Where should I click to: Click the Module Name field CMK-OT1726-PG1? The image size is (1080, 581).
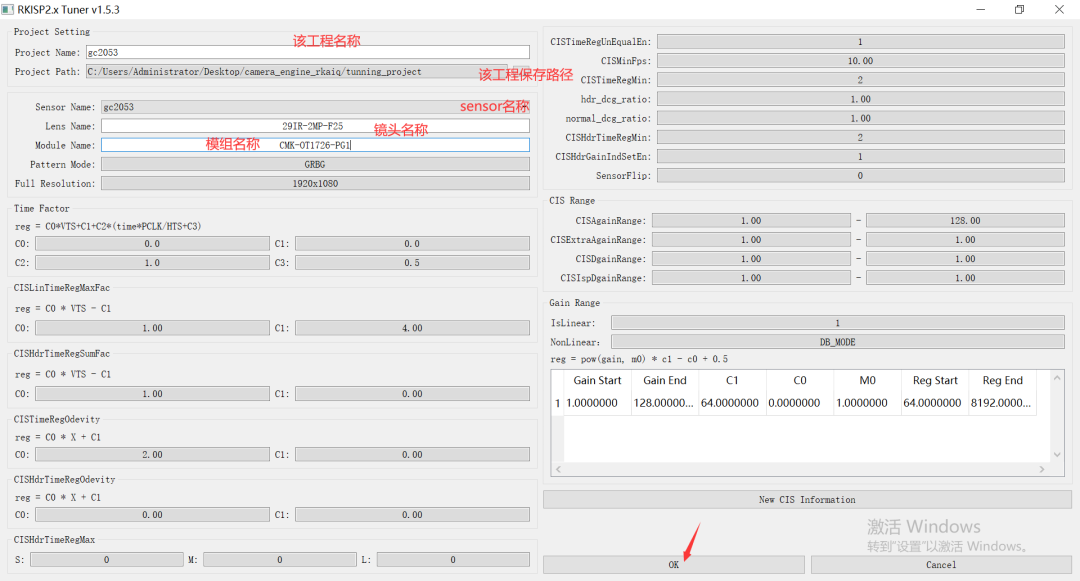(315, 144)
